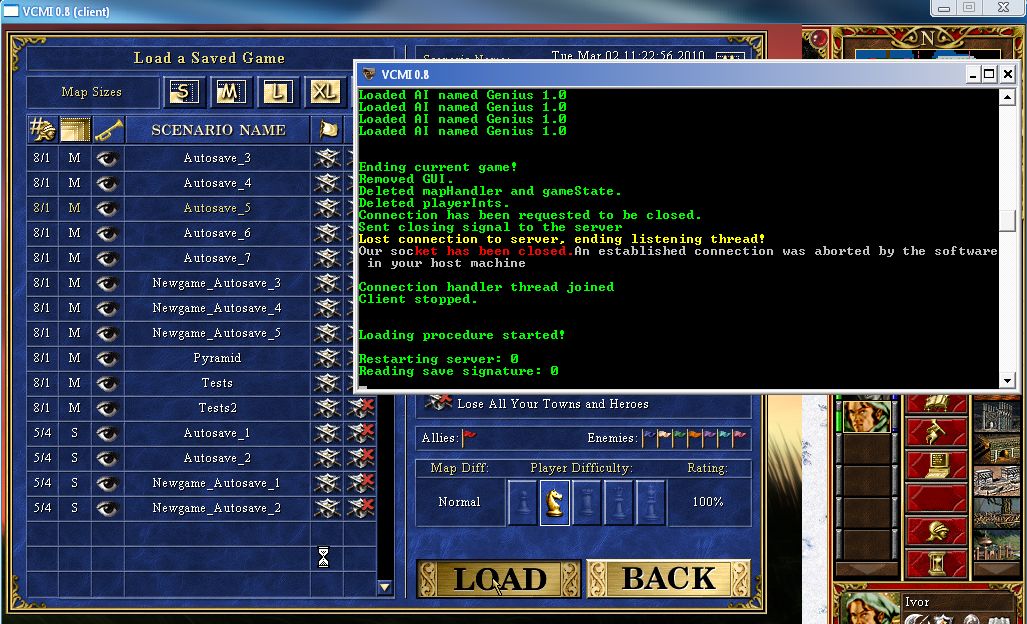Sort saves by player count column icon

tap(42, 130)
